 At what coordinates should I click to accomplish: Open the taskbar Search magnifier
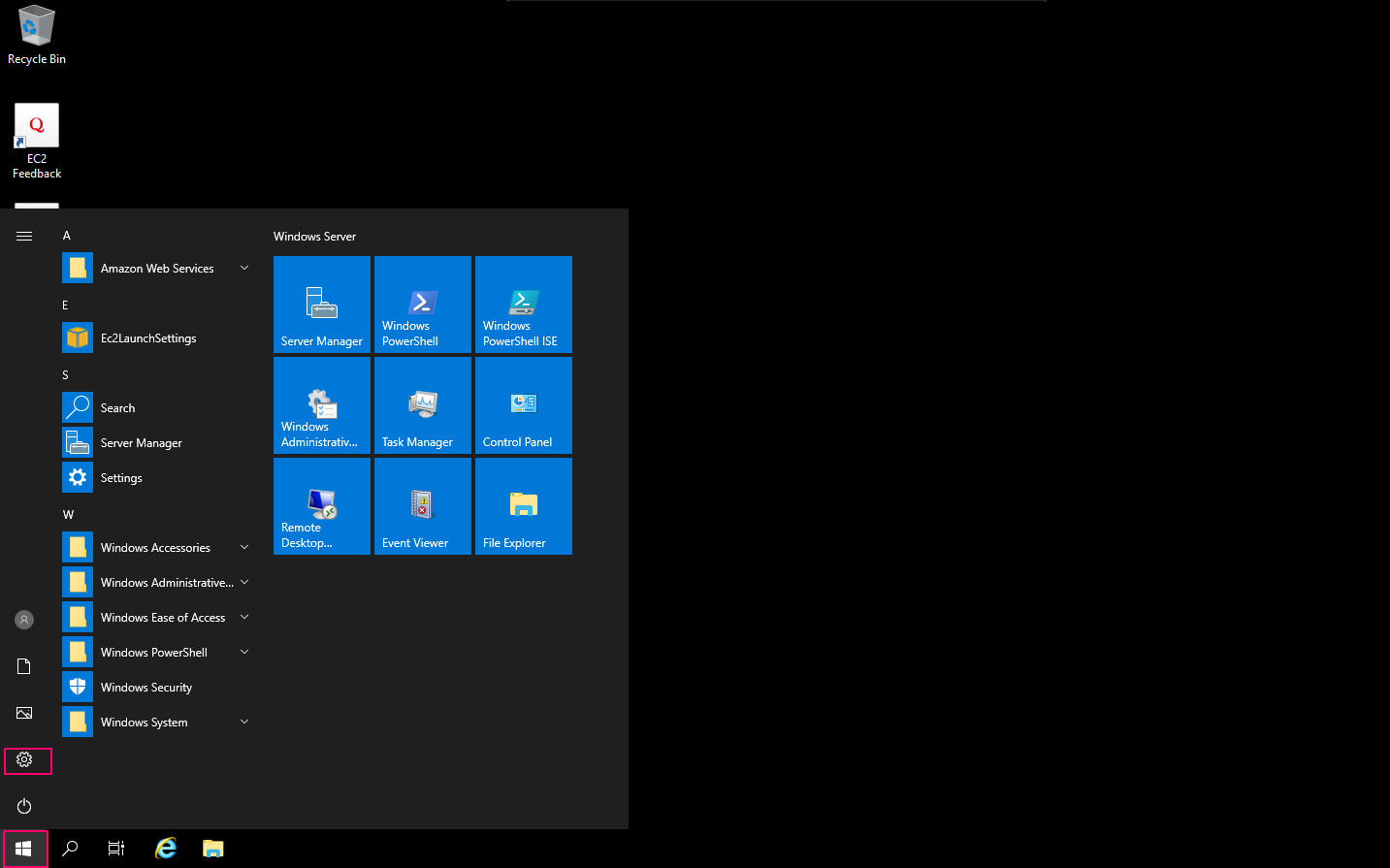pos(70,849)
